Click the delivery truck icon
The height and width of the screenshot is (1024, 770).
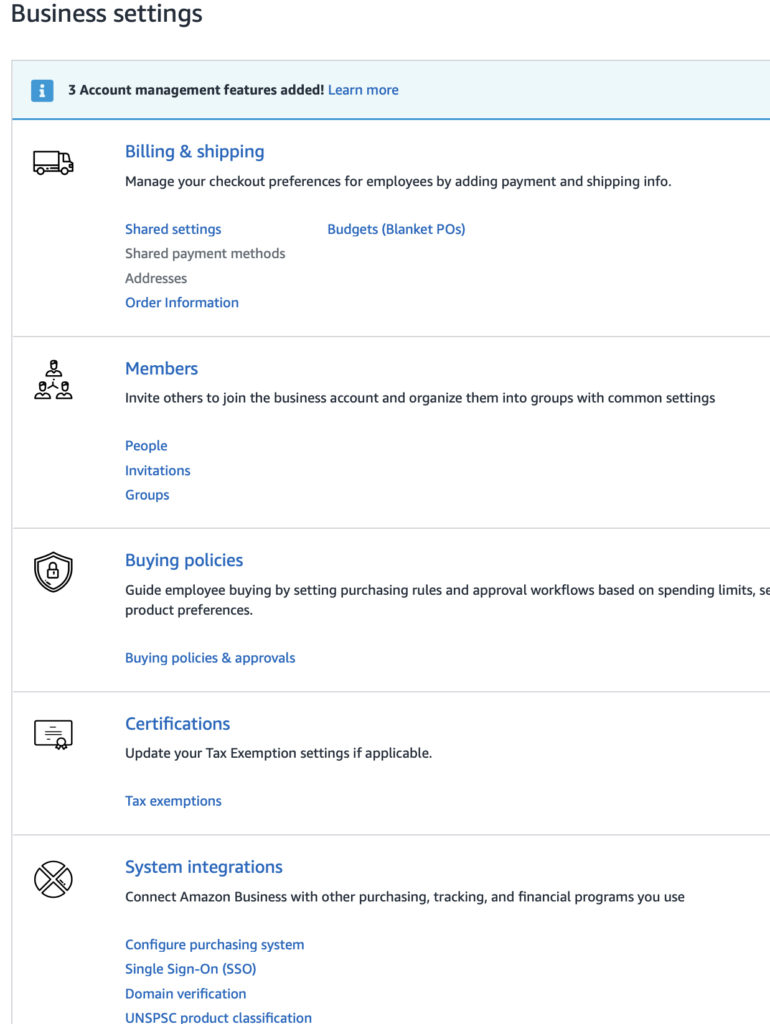click(53, 162)
